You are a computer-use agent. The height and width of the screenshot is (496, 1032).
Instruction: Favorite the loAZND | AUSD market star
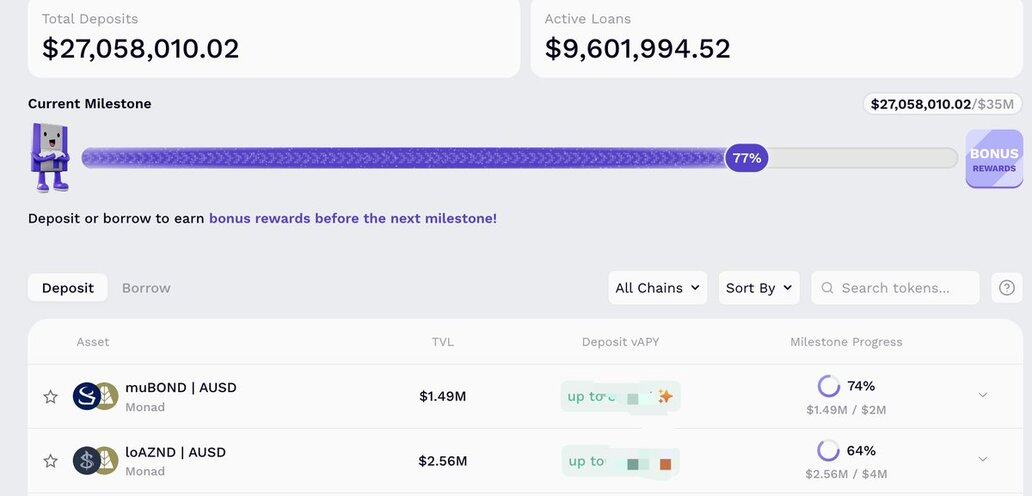(50, 461)
